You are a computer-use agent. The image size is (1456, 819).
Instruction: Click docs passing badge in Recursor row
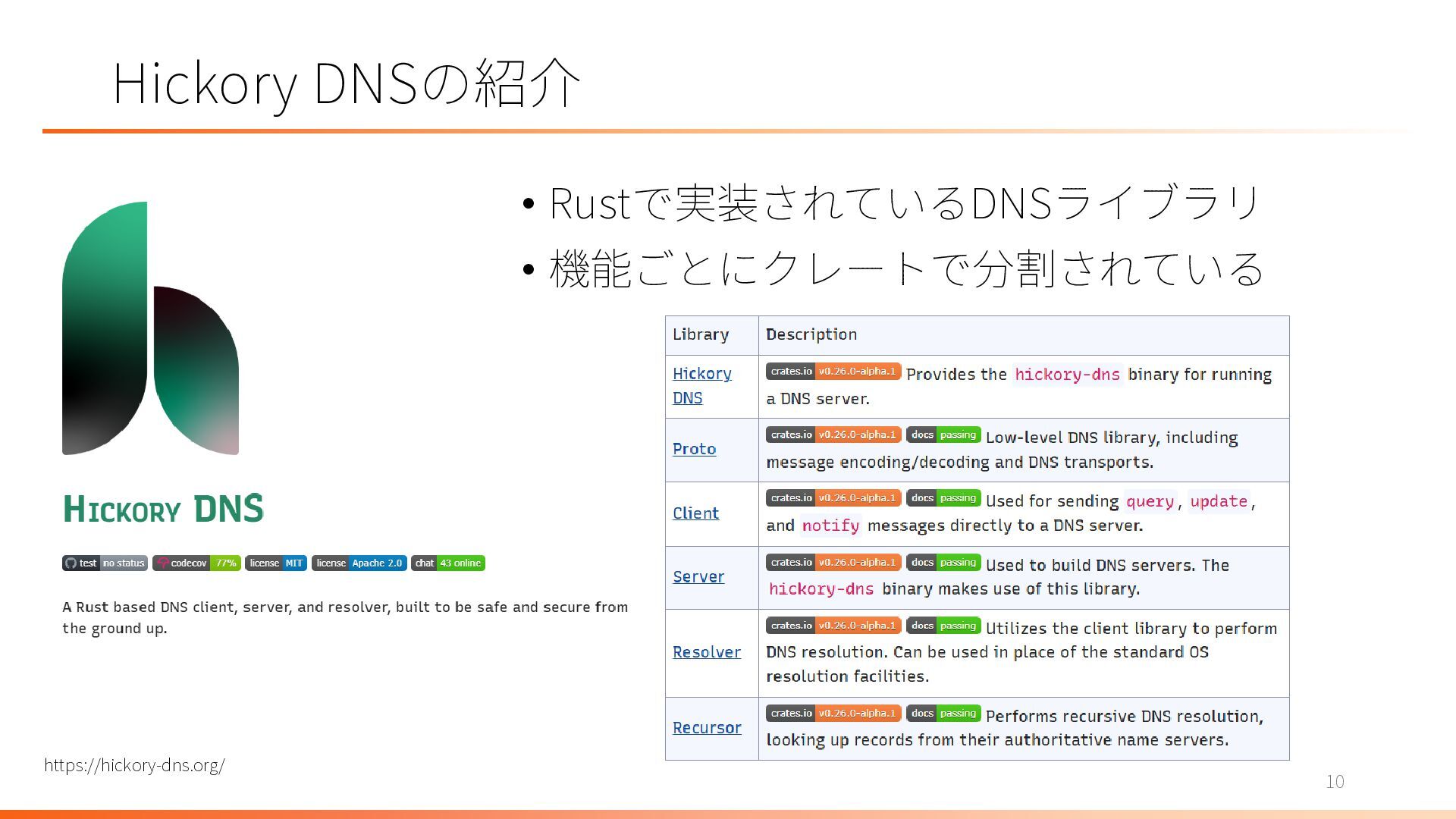coord(943,714)
